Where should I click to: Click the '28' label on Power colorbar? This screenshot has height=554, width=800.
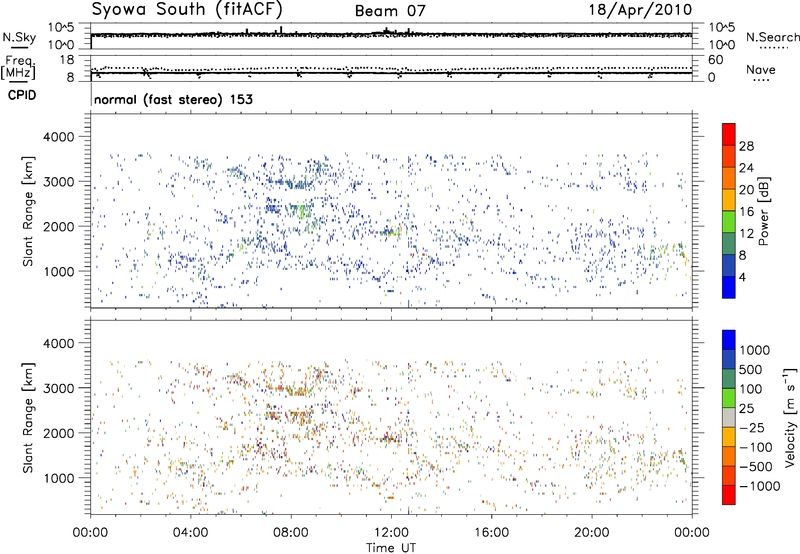746,146
